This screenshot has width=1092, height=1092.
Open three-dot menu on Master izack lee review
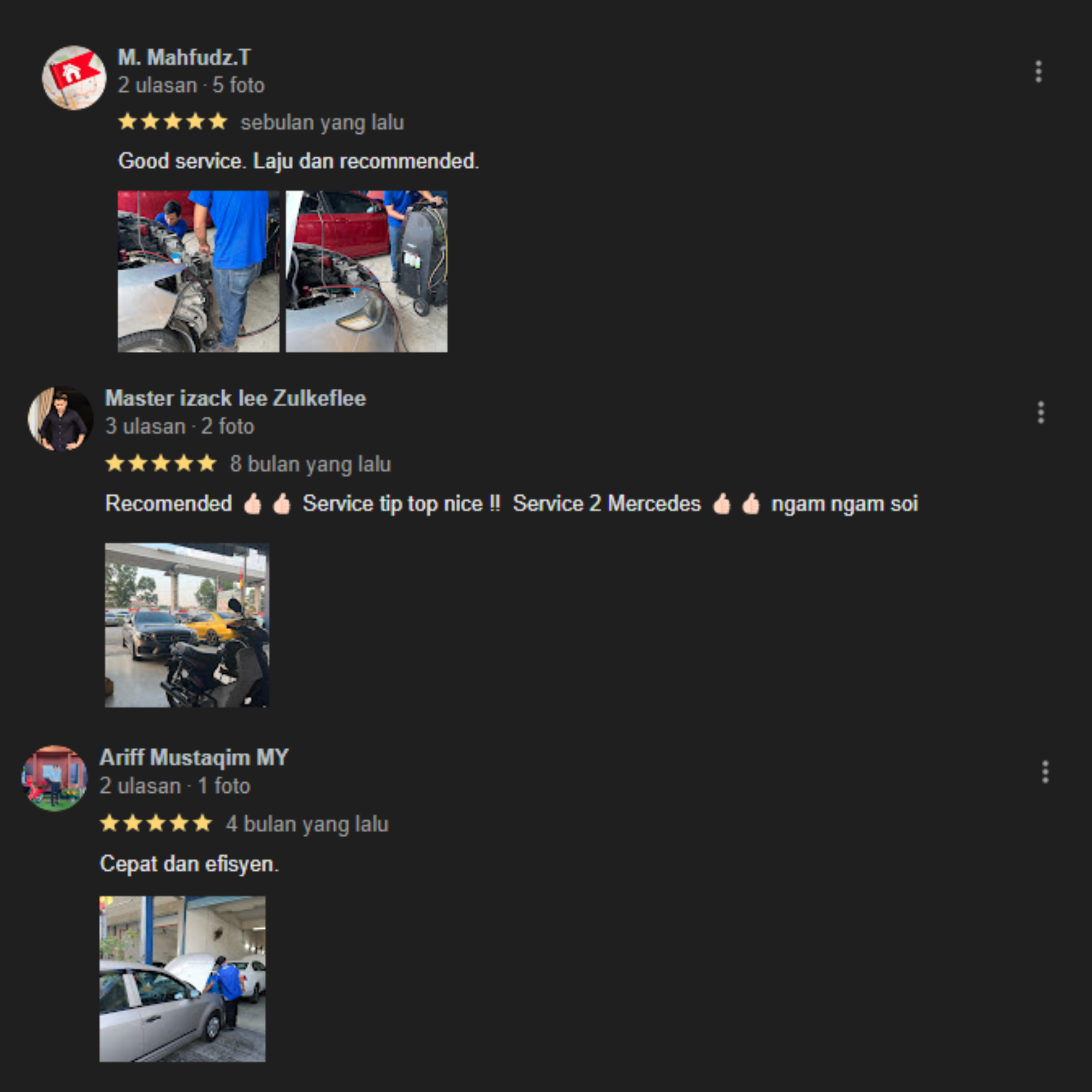click(1041, 413)
